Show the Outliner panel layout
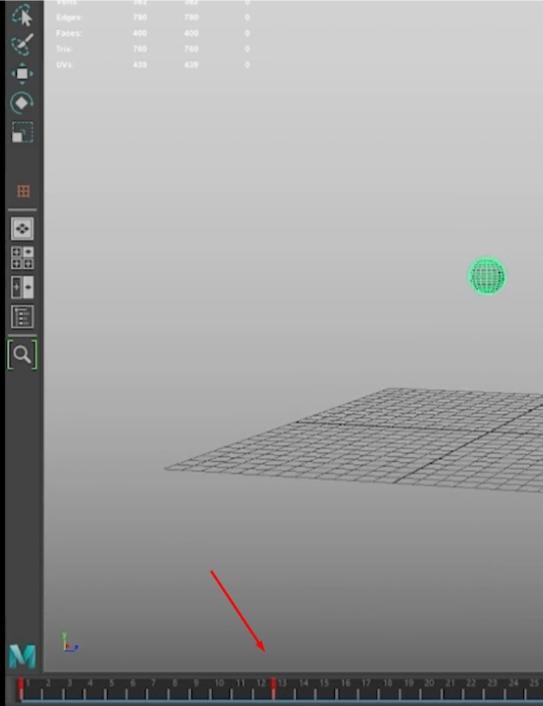 click(22, 317)
